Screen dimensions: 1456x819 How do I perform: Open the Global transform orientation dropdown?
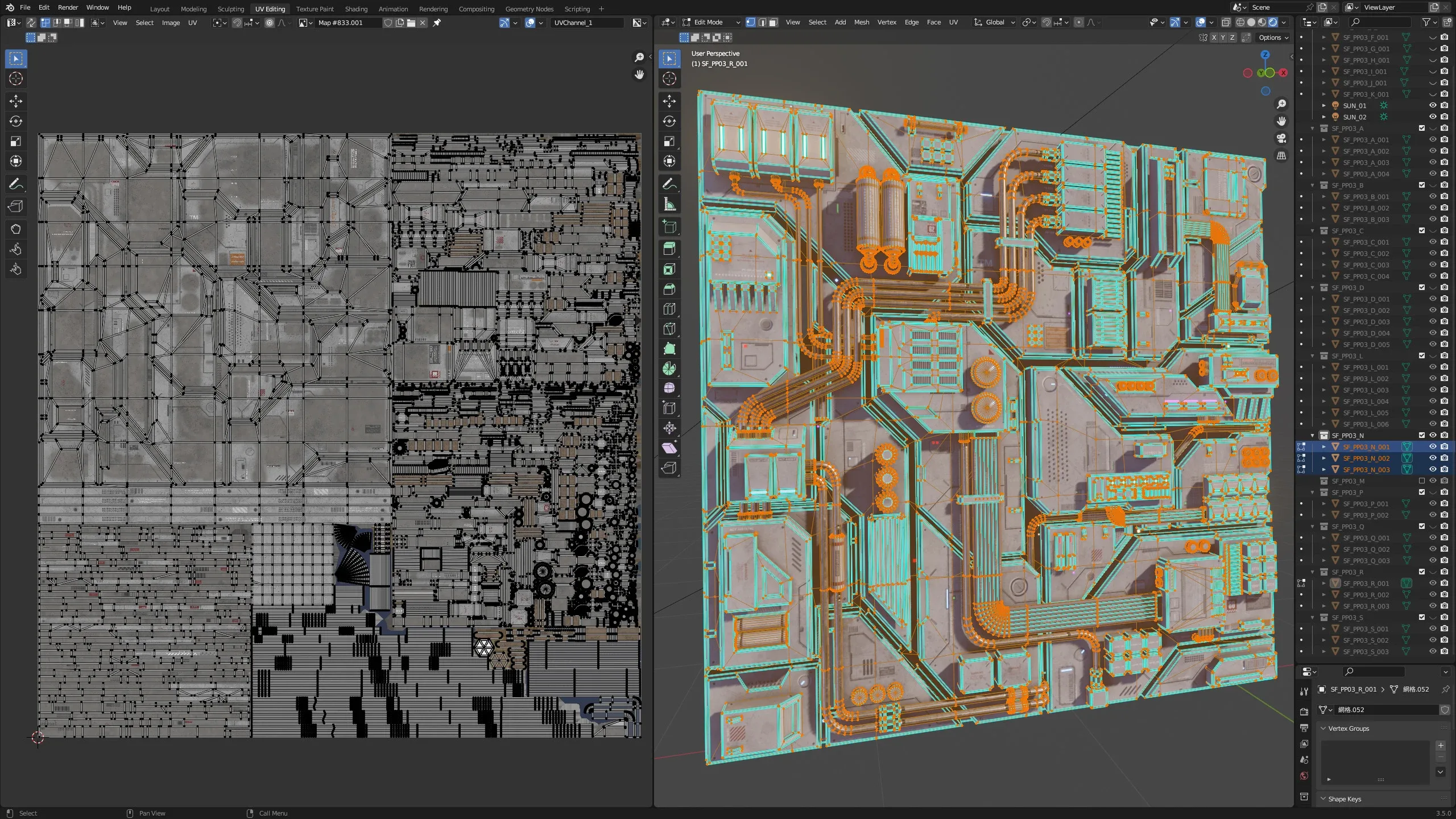tap(995, 22)
